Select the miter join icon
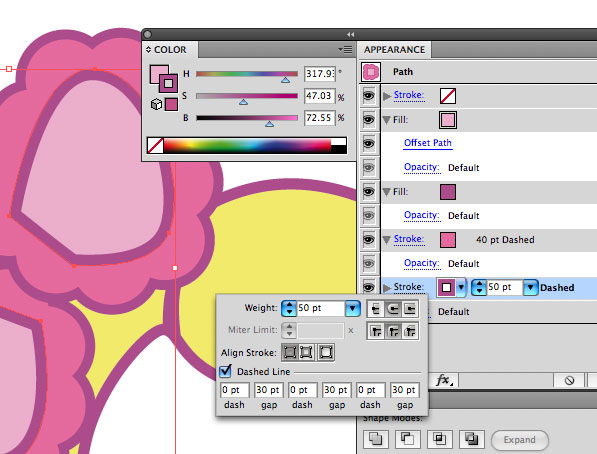 click(x=376, y=331)
